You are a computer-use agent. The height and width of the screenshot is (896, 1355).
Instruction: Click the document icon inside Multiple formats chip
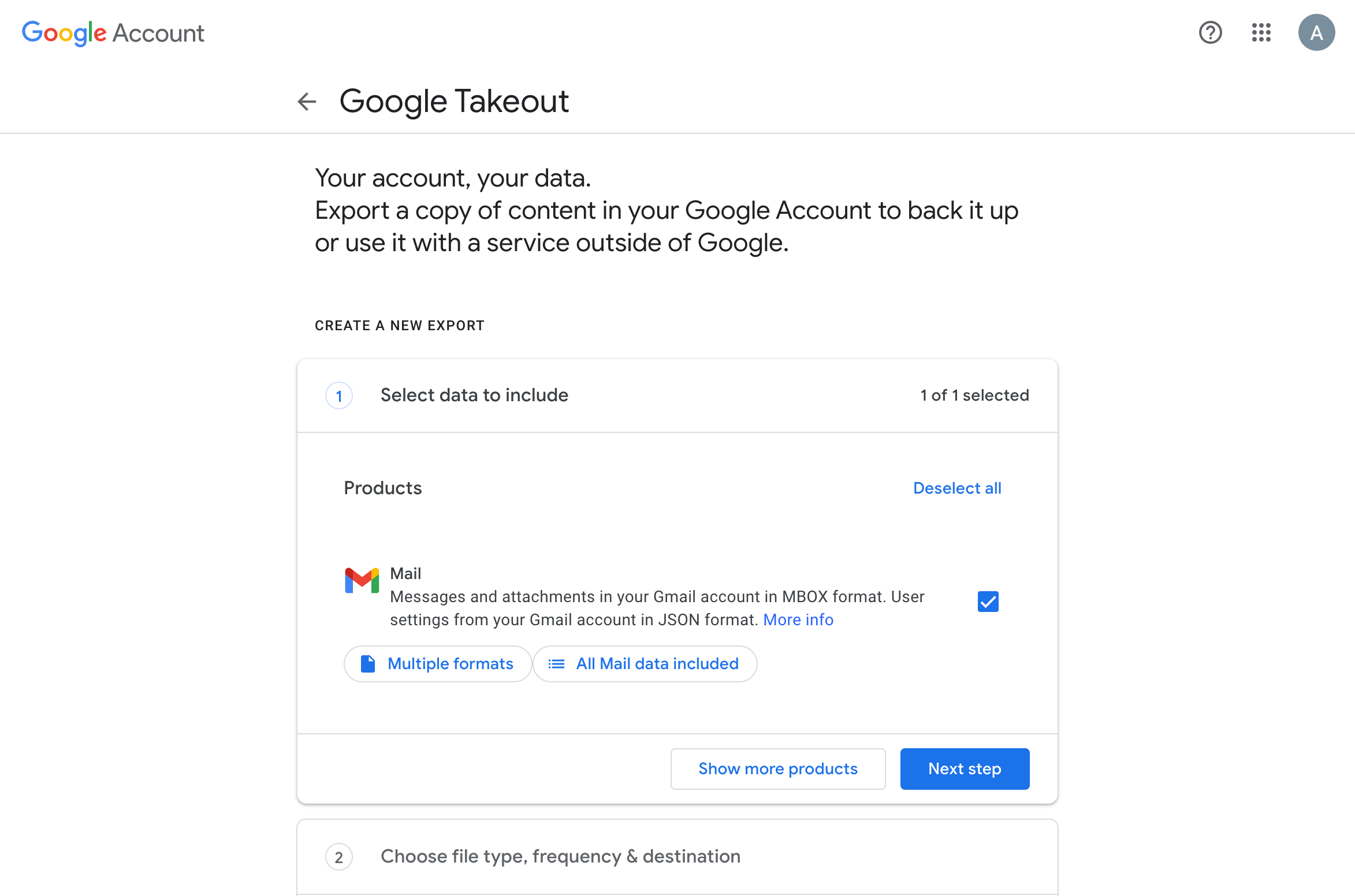click(x=368, y=663)
